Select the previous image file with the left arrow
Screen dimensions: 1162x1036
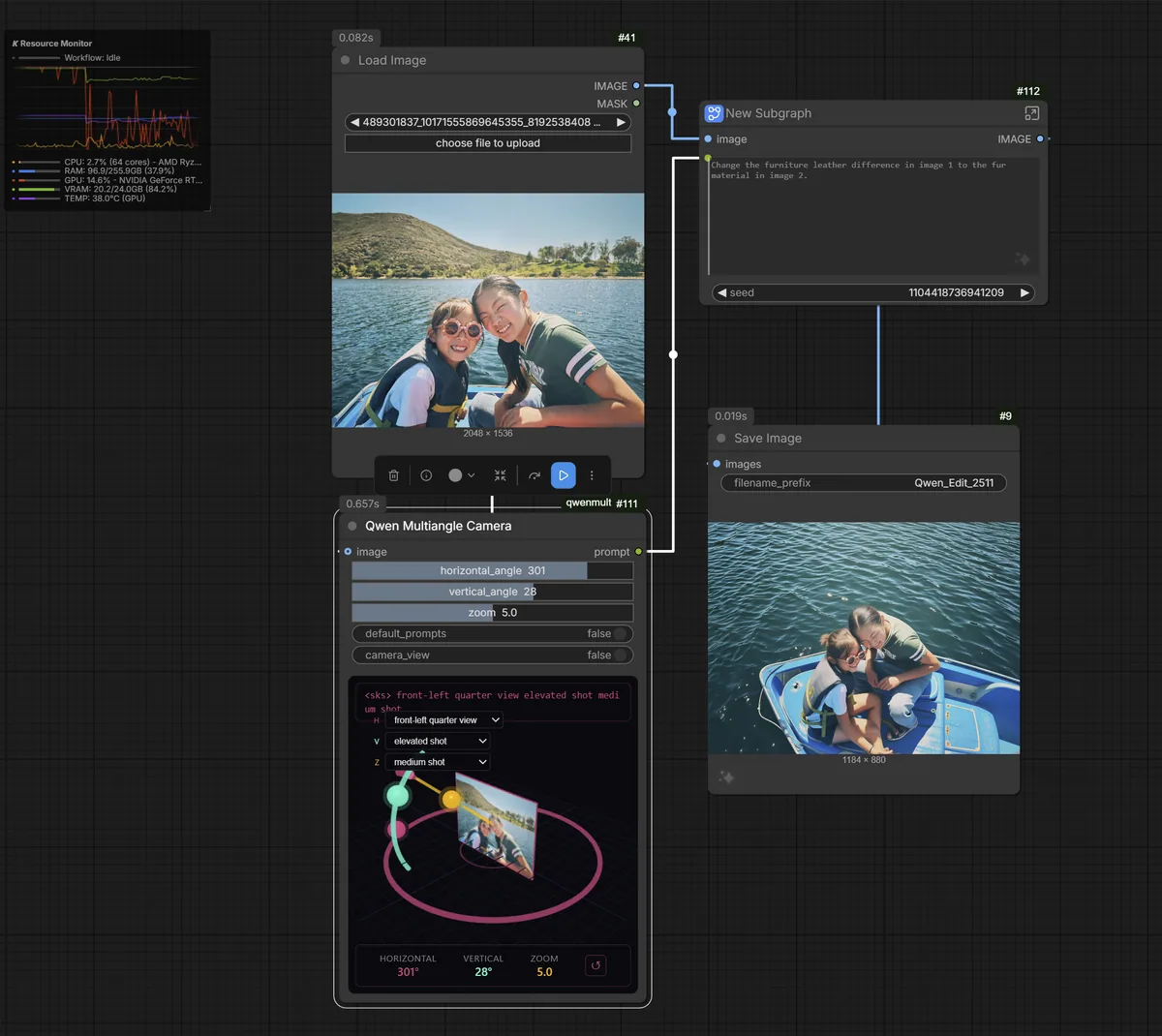pos(354,123)
